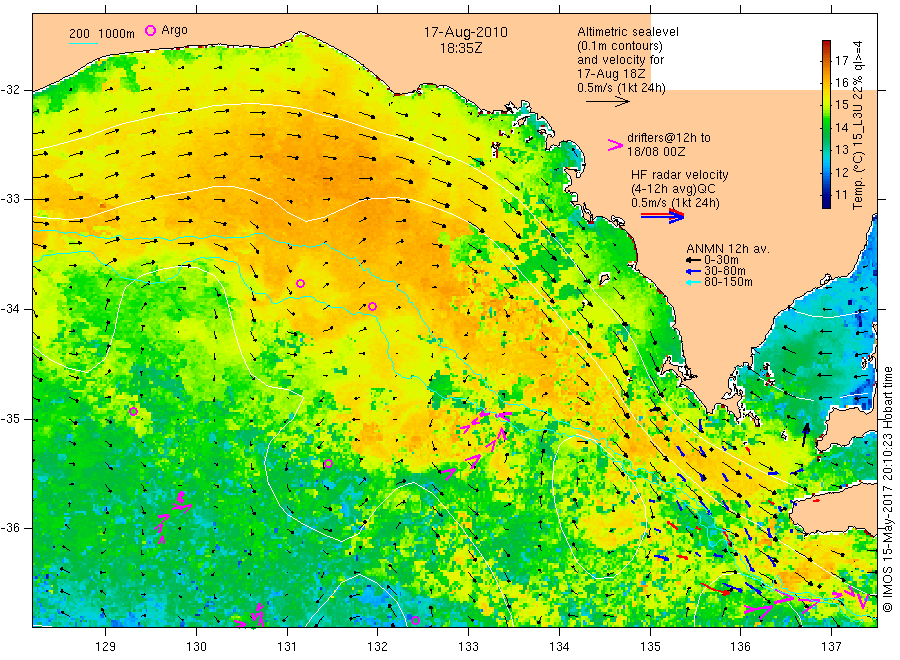Click the temperature color bar
This screenshot has width=900, height=660.
tap(826, 125)
